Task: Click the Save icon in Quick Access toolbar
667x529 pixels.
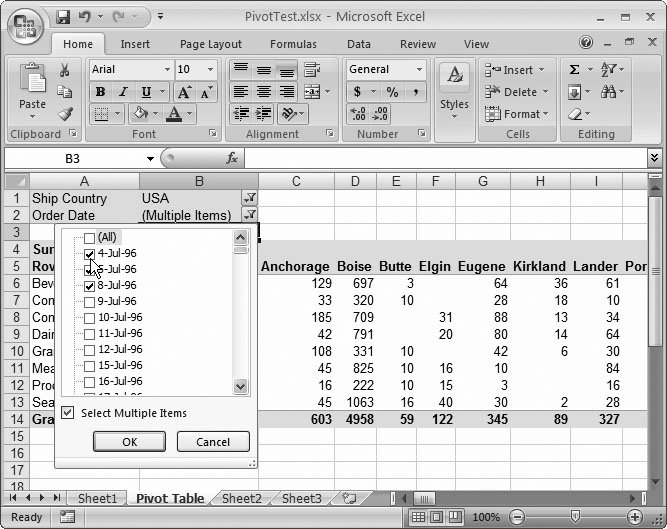Action: [64, 17]
